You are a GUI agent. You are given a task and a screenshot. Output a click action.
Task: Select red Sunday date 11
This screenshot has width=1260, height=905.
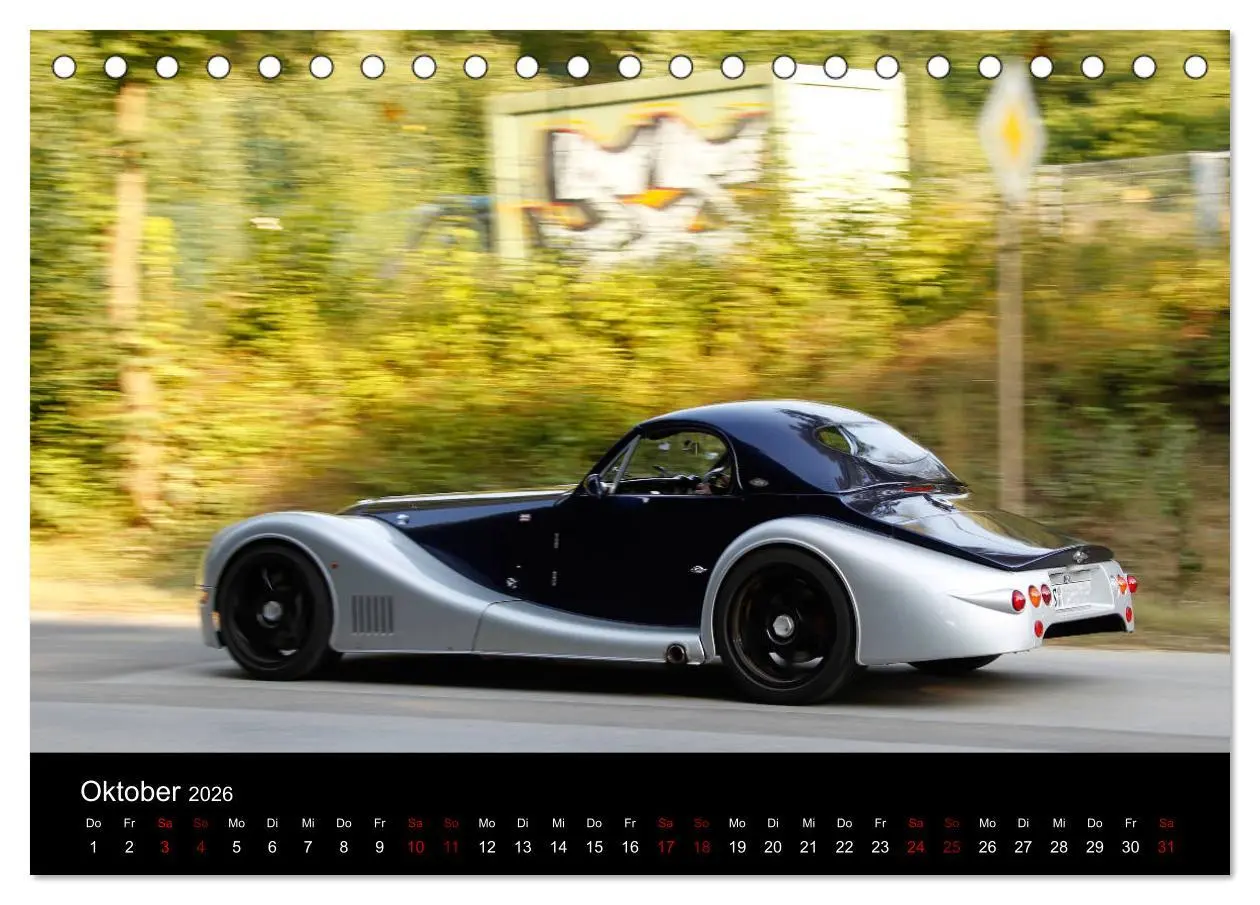(x=451, y=847)
